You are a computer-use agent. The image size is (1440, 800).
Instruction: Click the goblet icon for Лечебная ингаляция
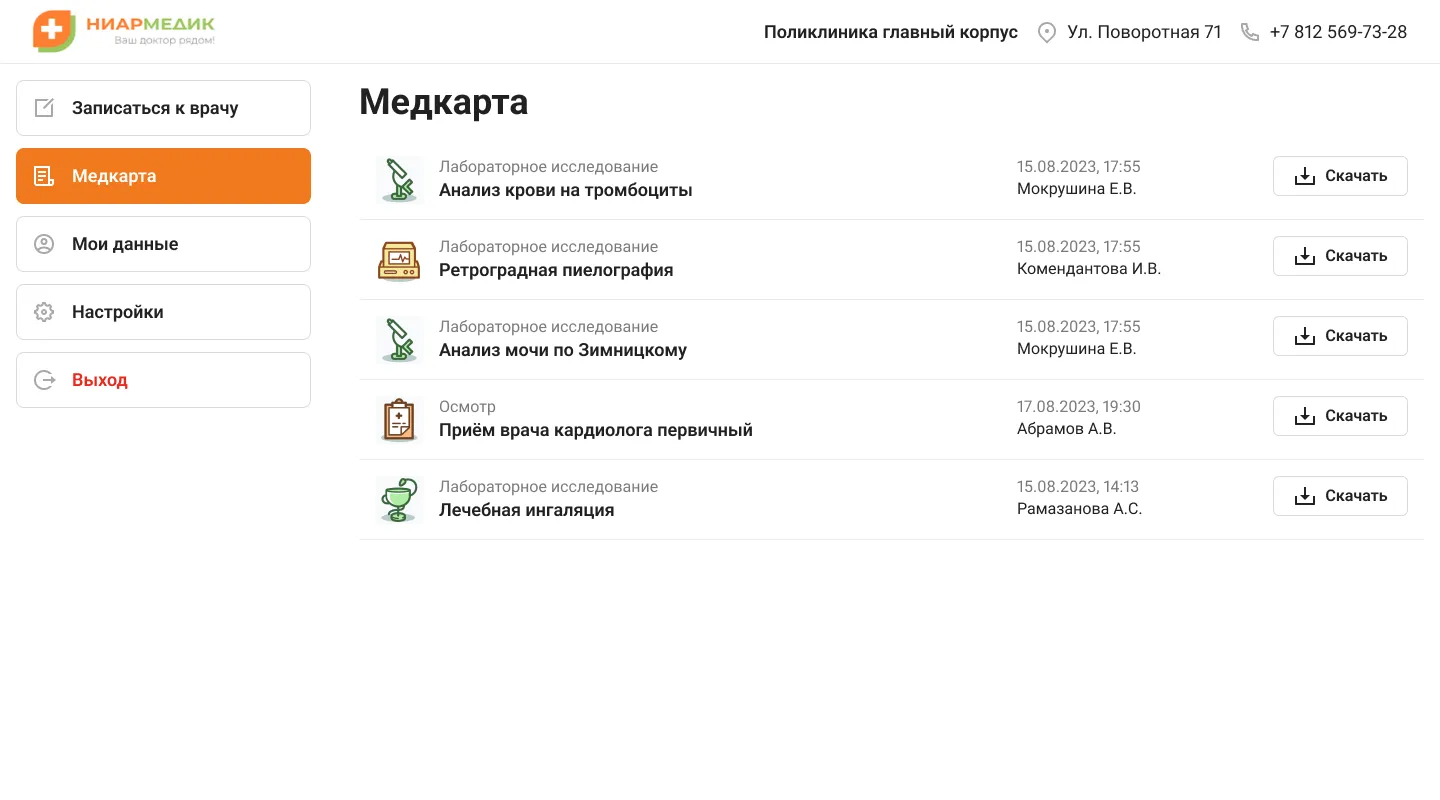click(399, 500)
